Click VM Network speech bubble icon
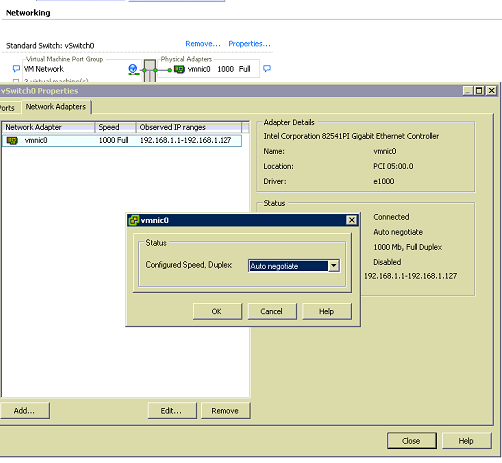502x463 pixels. click(16, 69)
